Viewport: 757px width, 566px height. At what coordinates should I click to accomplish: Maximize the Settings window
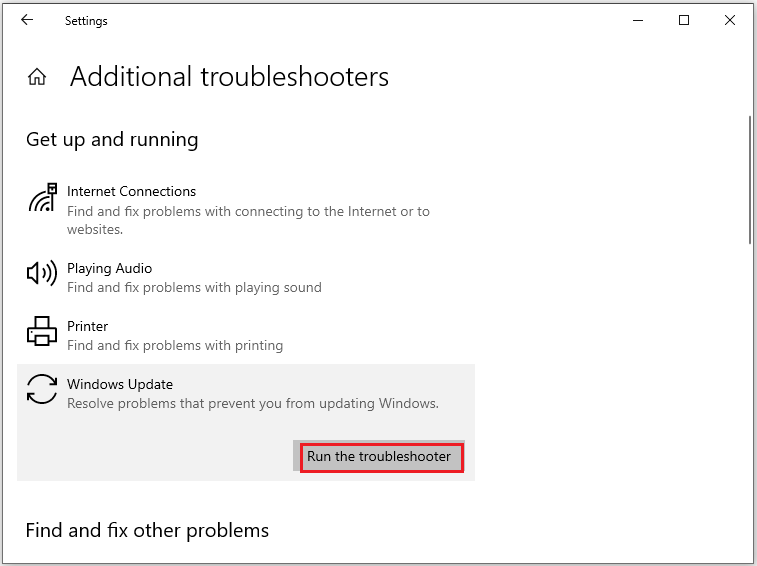tap(684, 20)
